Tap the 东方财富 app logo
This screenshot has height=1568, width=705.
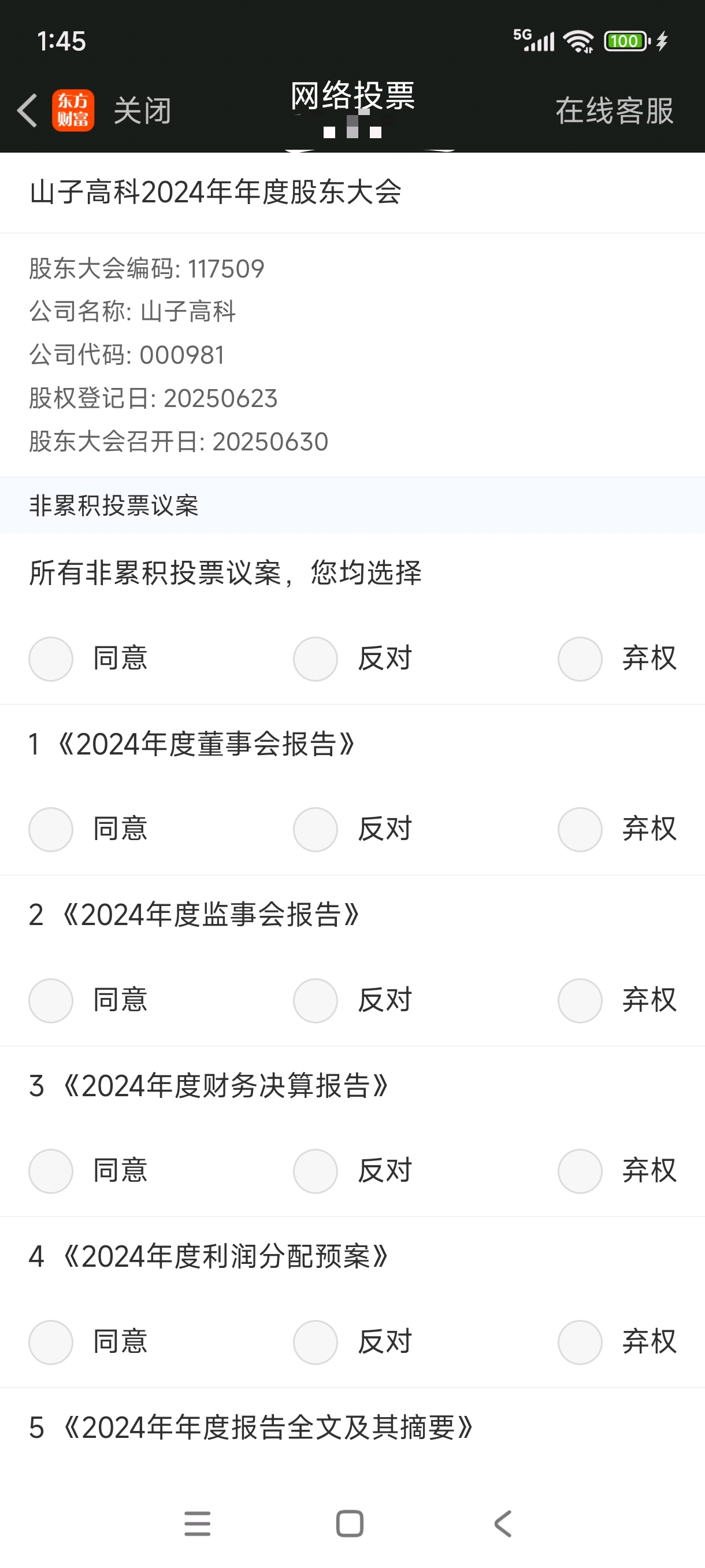click(73, 111)
